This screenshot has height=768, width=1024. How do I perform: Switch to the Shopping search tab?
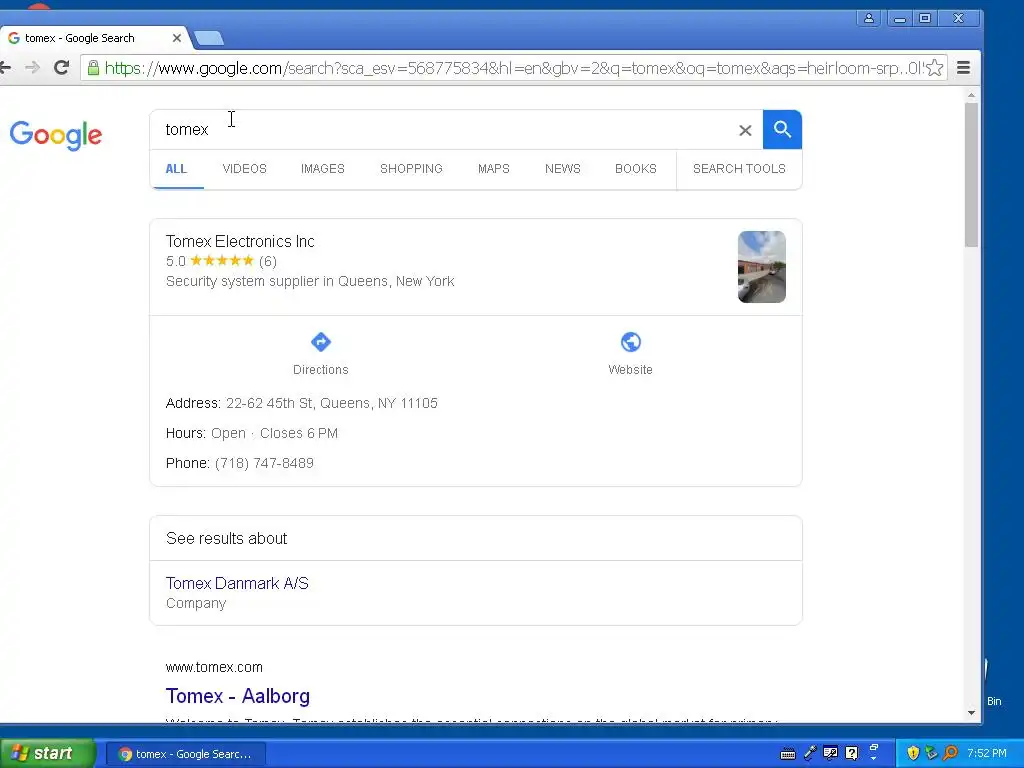click(x=411, y=168)
